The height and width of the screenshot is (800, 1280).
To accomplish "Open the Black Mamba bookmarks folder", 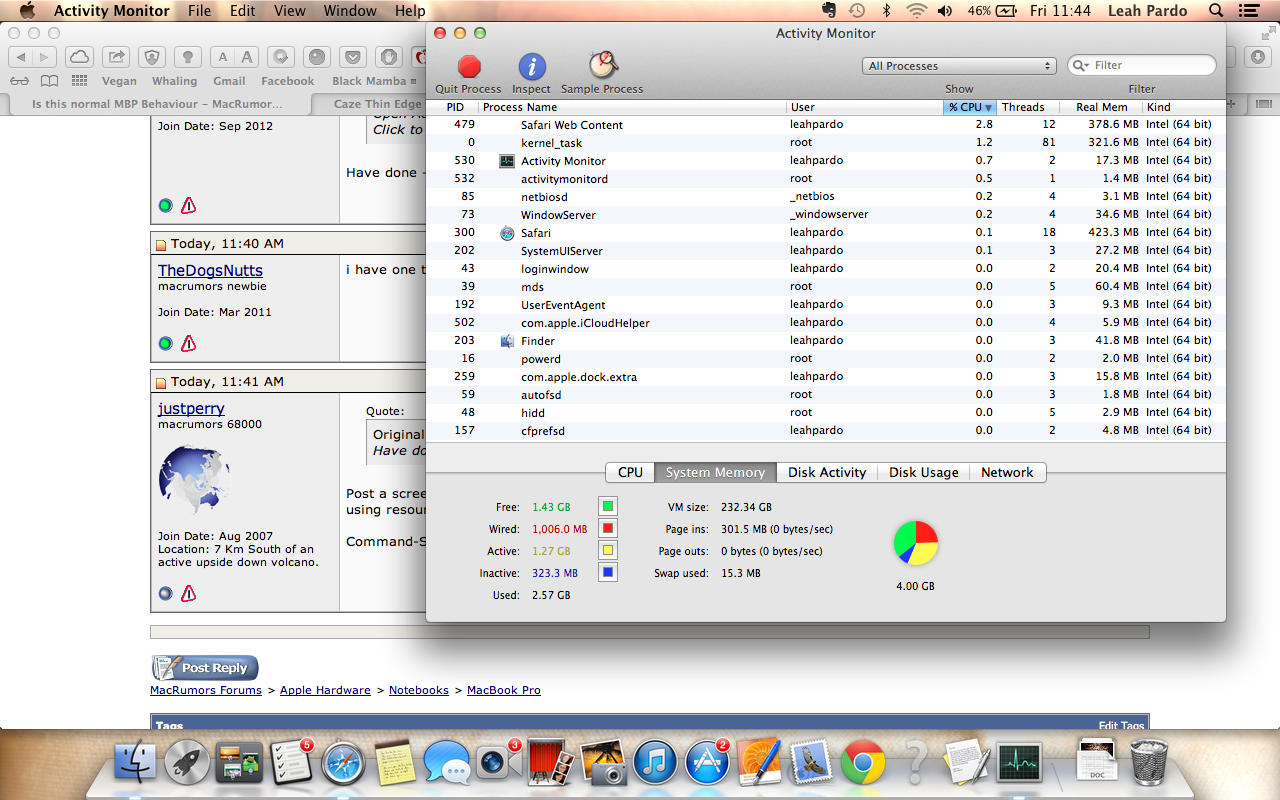I will coord(375,81).
